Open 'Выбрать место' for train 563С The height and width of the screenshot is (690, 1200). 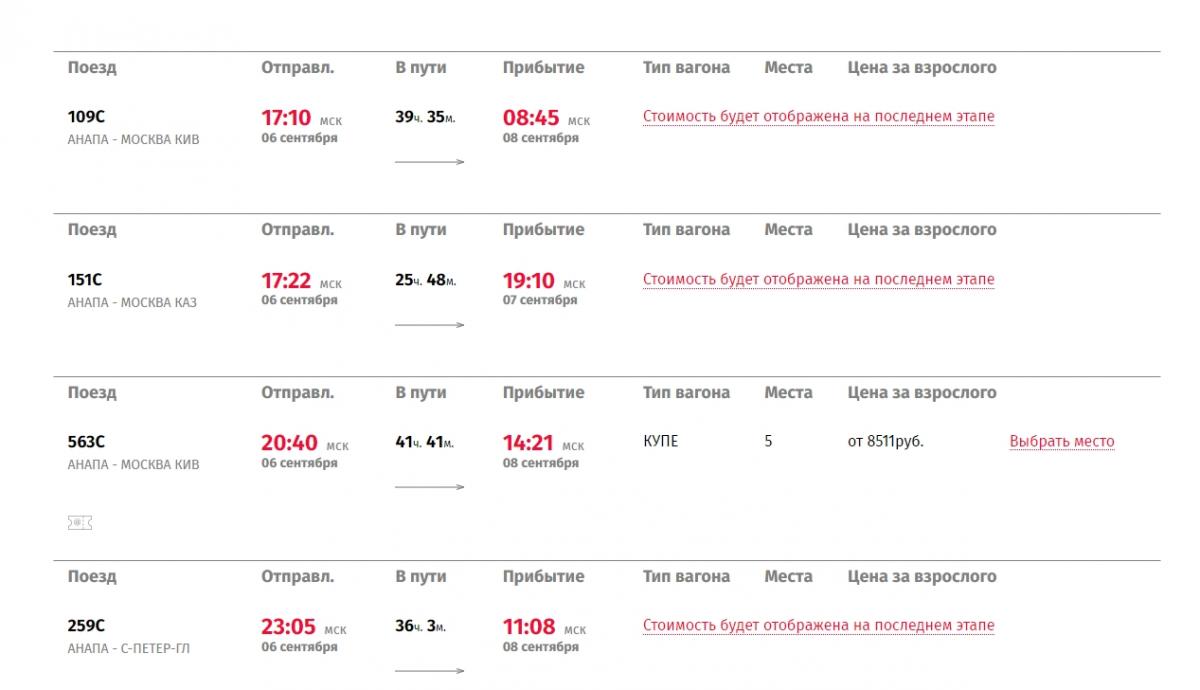click(x=1062, y=441)
